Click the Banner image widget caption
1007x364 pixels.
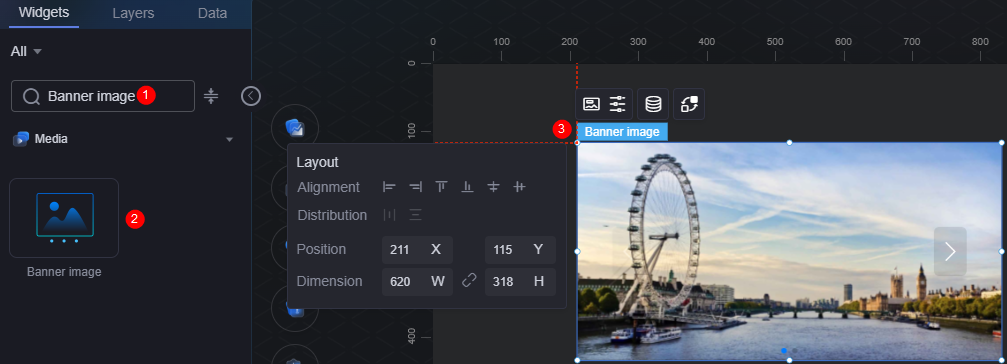[64, 272]
